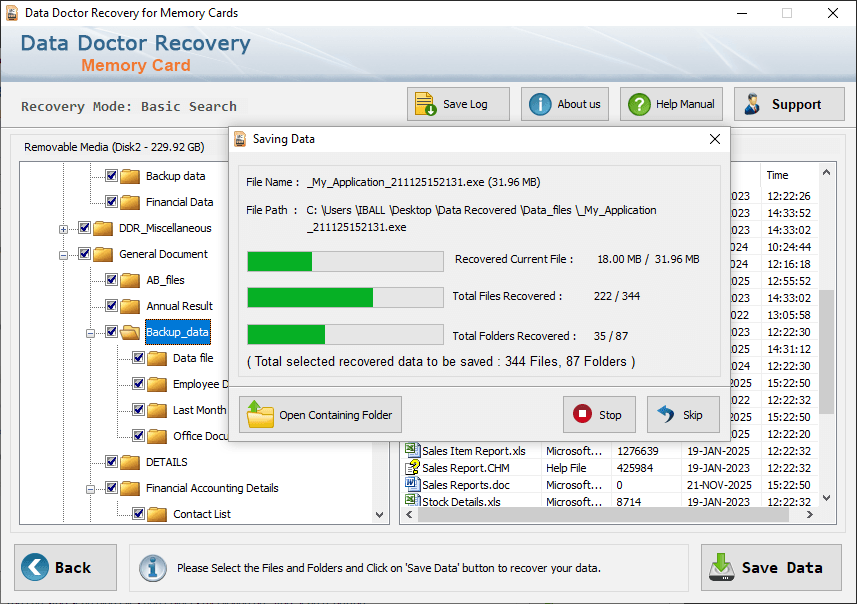Click the Save Log notepad icon
Viewport: 857px width, 604px height.
pos(425,104)
